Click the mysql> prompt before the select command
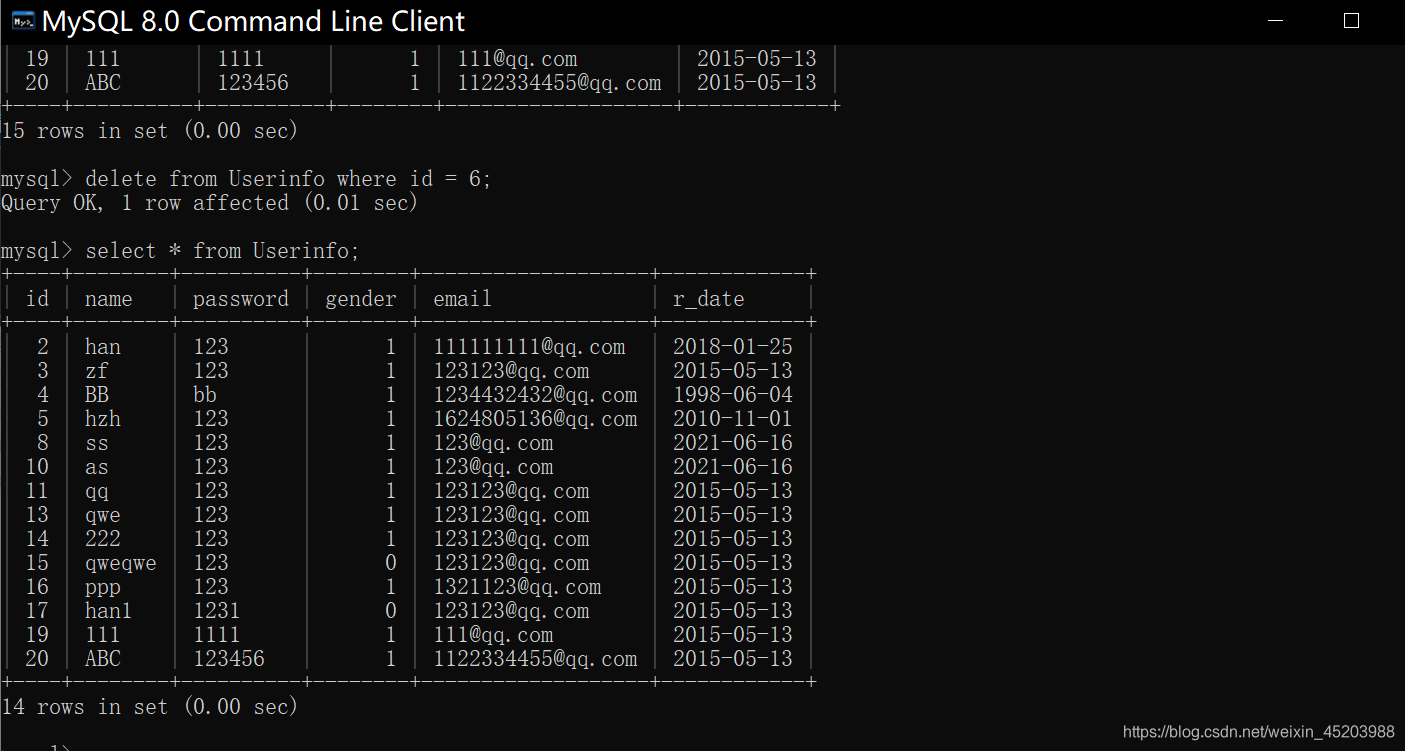 pos(37,251)
